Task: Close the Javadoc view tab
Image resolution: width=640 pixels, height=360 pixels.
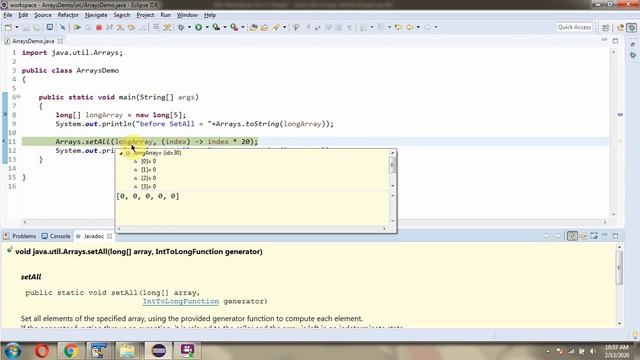Action: pyautogui.click(x=109, y=236)
